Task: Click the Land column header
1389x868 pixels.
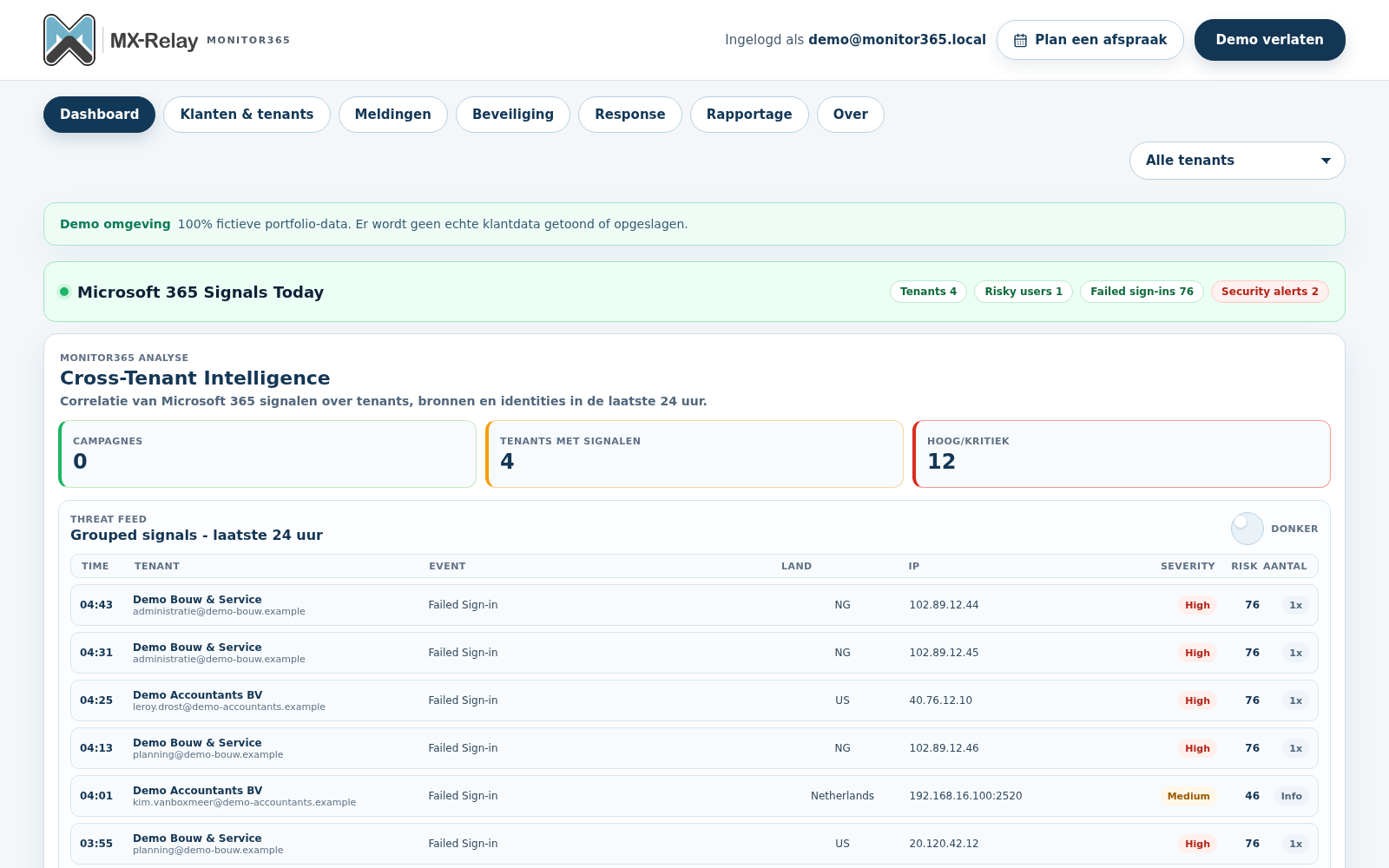Action: 796,566
